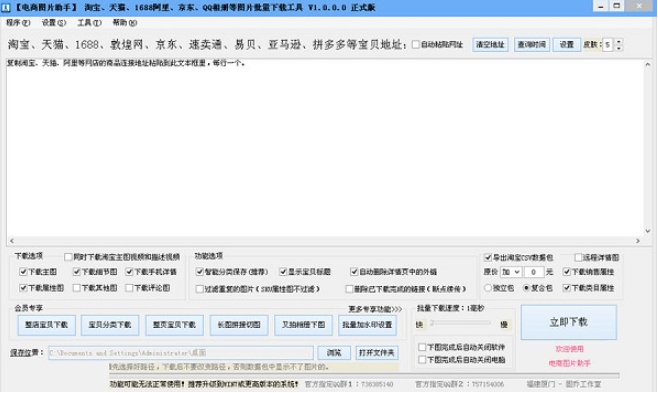Click 更多专享功能>>> link
Screen dimensions: 658x393
tap(375, 309)
